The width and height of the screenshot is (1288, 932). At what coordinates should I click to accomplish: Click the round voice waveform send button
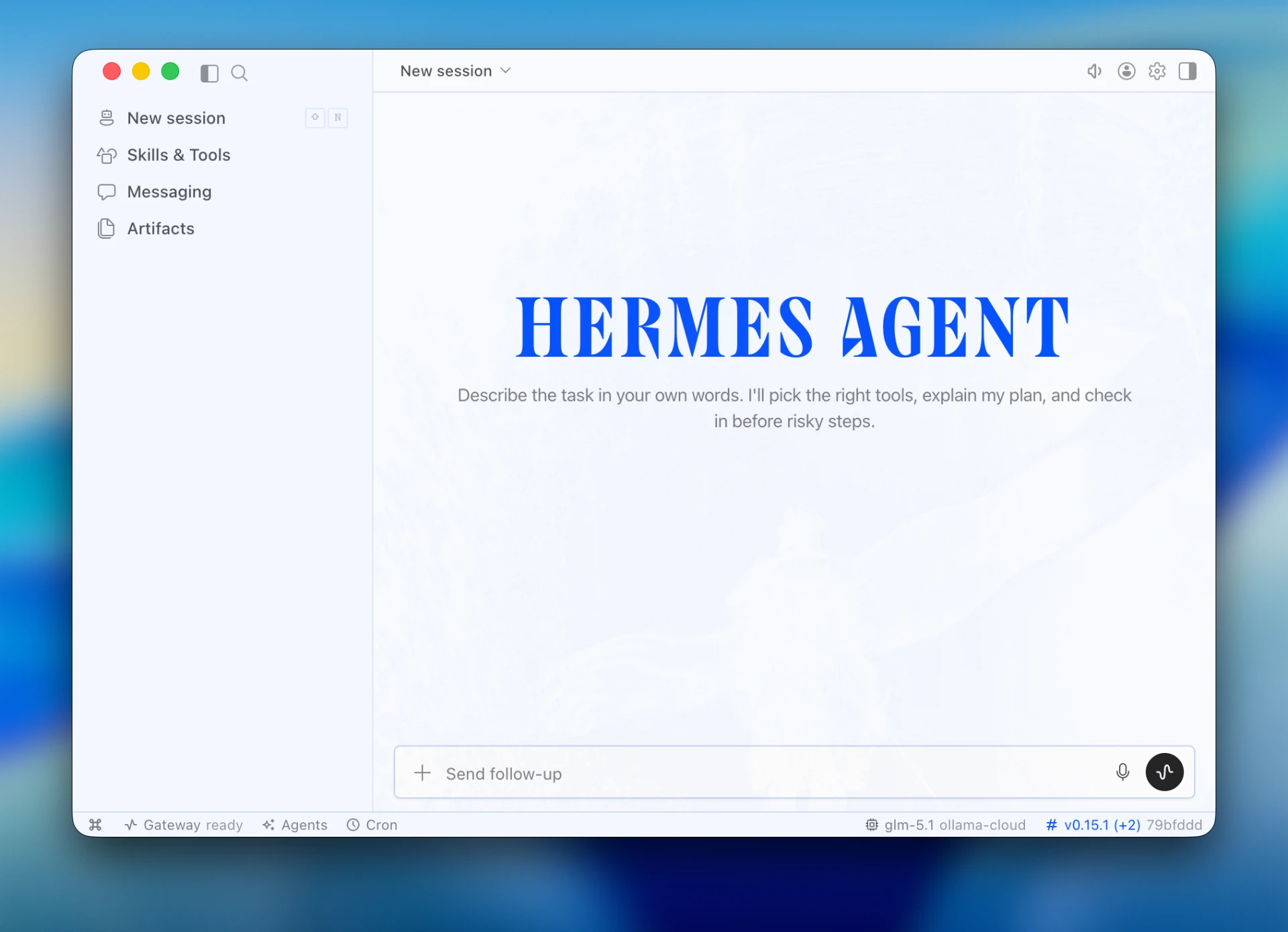[x=1165, y=772]
